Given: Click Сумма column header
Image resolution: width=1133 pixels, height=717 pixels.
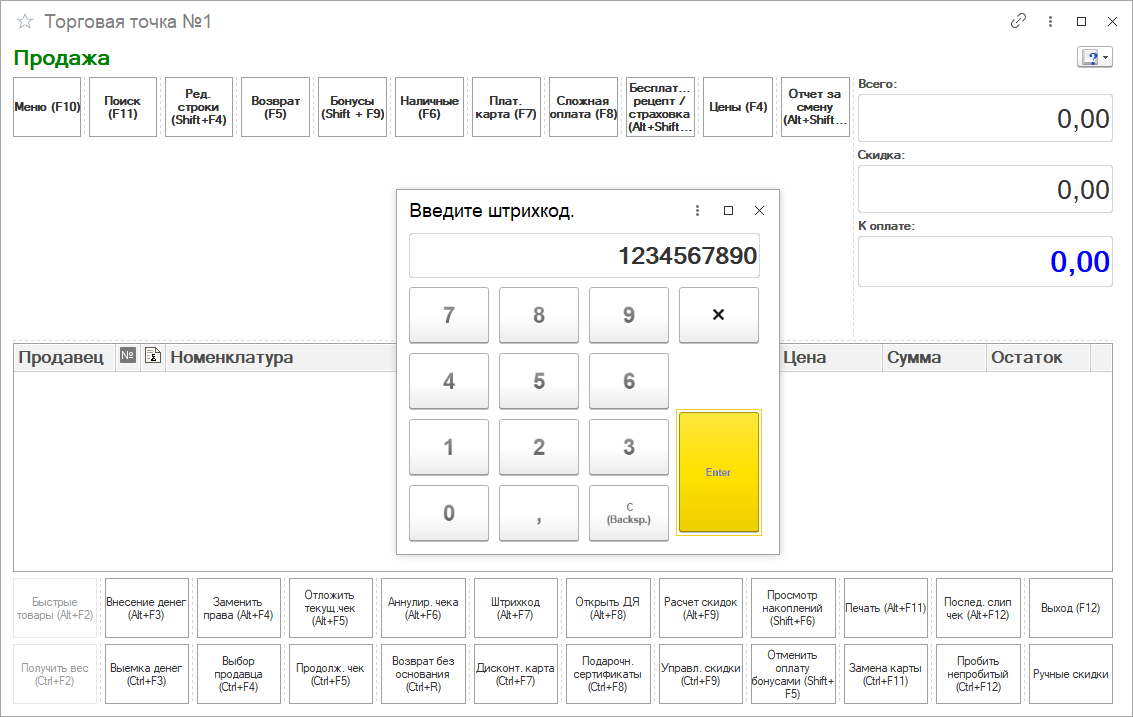Looking at the screenshot, I should tap(934, 358).
